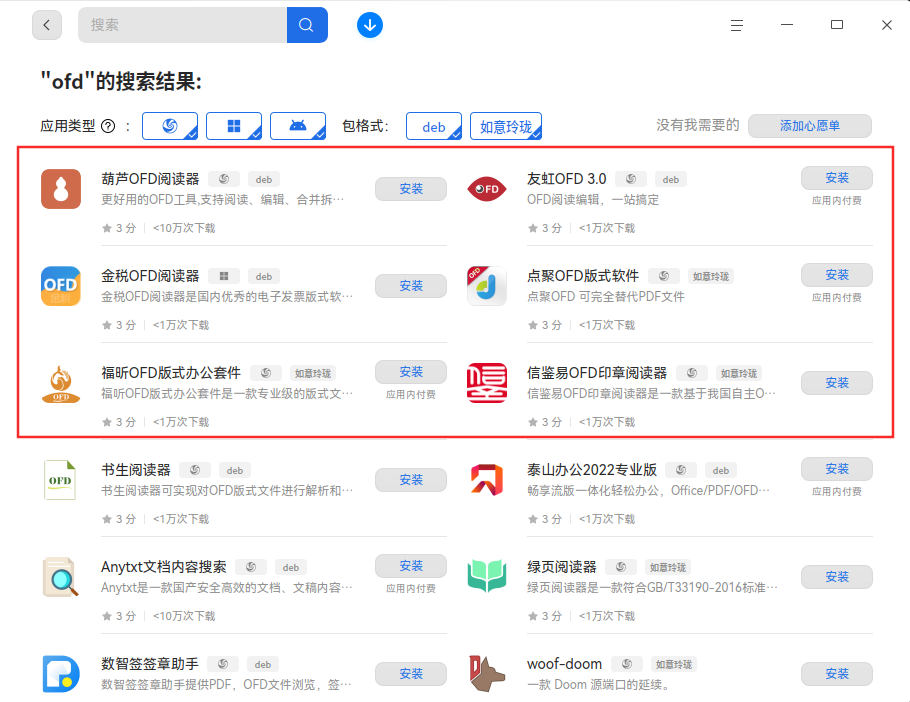Install Anytxt文档内容搜索
The height and width of the screenshot is (702, 910).
(411, 566)
